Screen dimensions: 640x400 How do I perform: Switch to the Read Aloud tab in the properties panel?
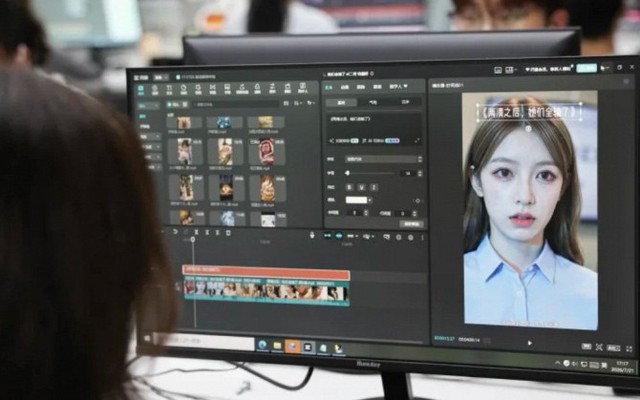click(x=378, y=87)
